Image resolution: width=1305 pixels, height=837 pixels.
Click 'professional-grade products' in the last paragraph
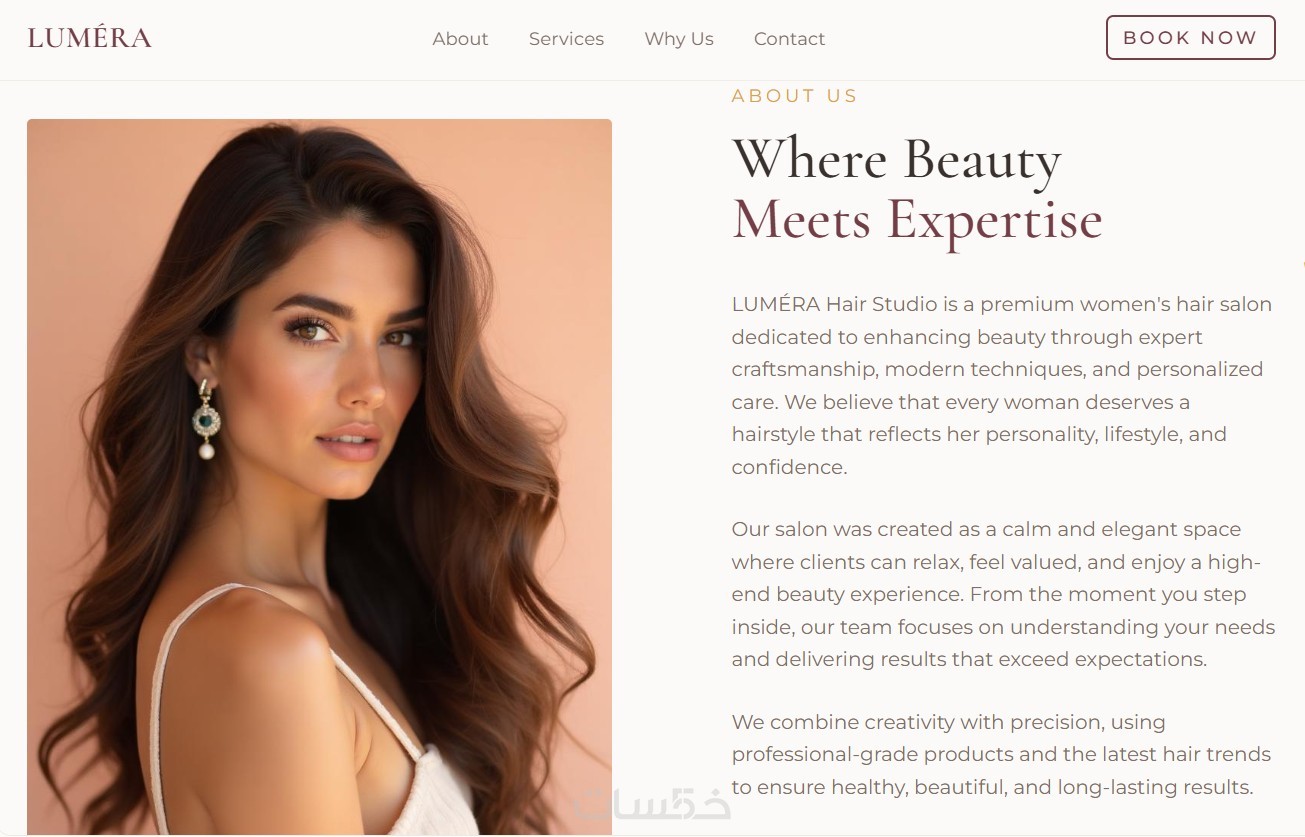(872, 754)
